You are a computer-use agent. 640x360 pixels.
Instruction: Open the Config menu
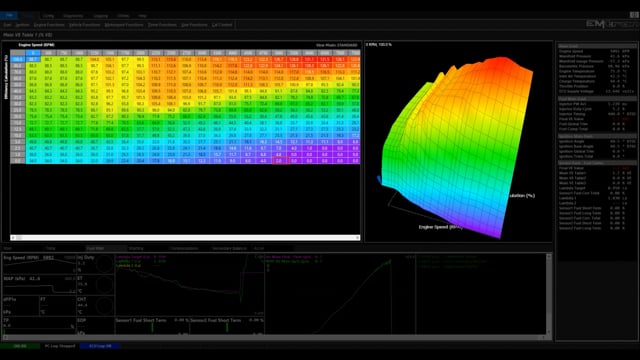click(x=48, y=16)
